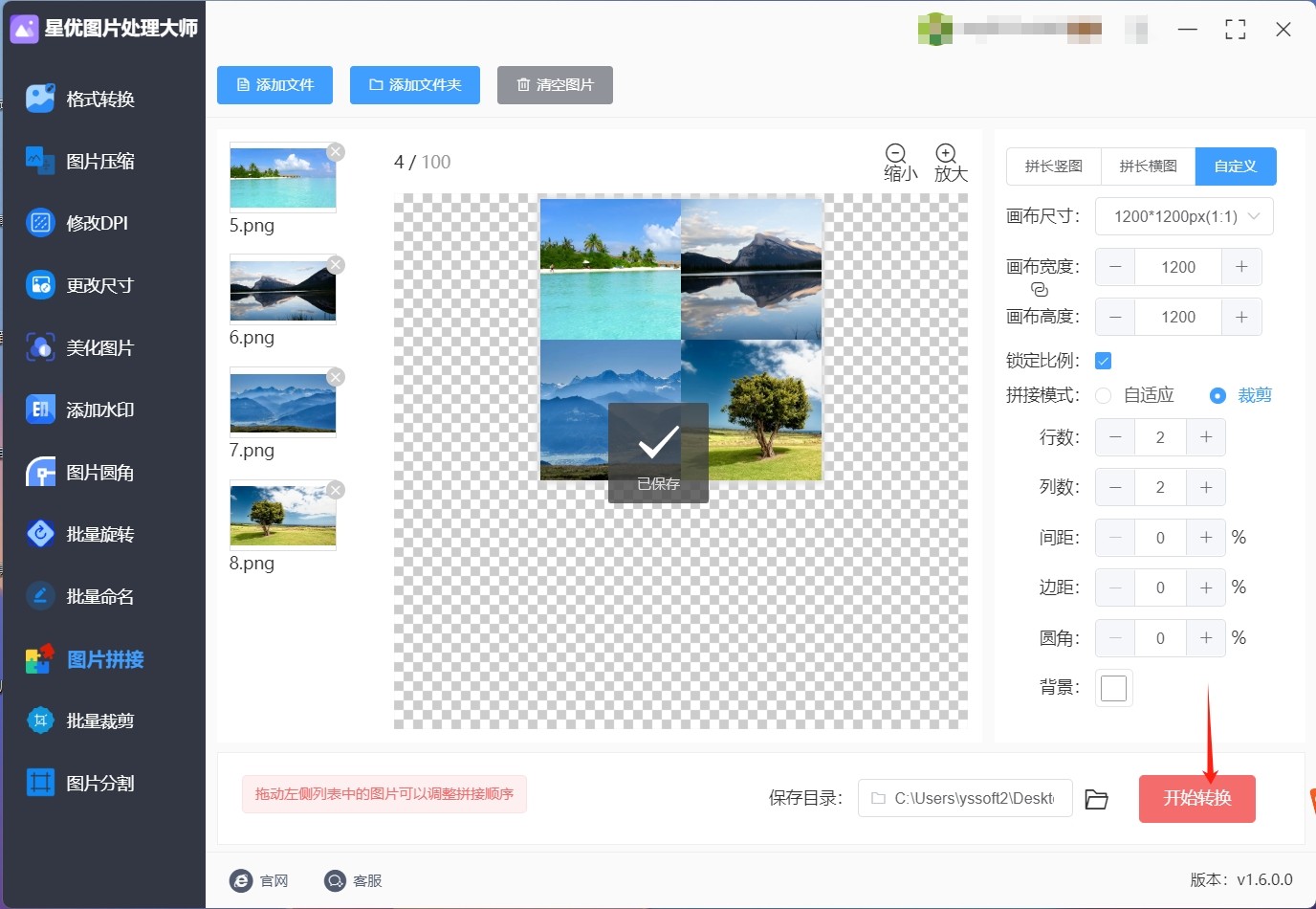Select the 裁剪 crop mode radio

pos(1217,396)
